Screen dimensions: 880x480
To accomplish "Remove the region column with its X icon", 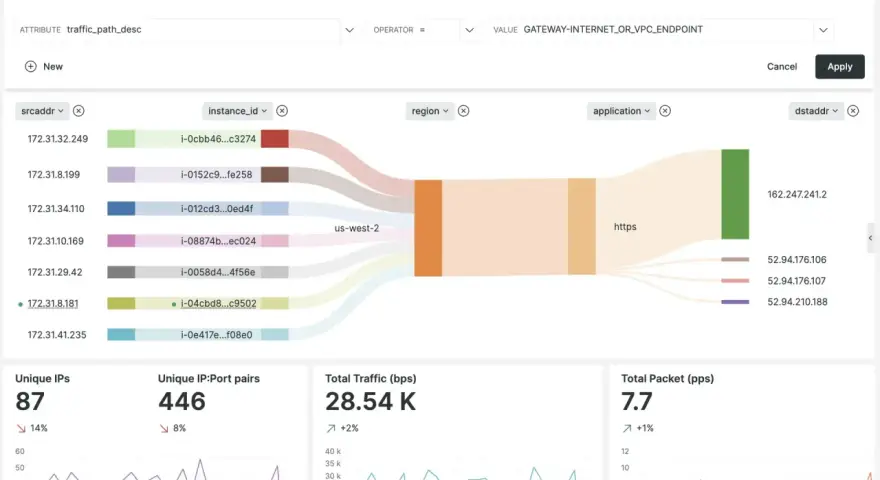I will click(464, 111).
